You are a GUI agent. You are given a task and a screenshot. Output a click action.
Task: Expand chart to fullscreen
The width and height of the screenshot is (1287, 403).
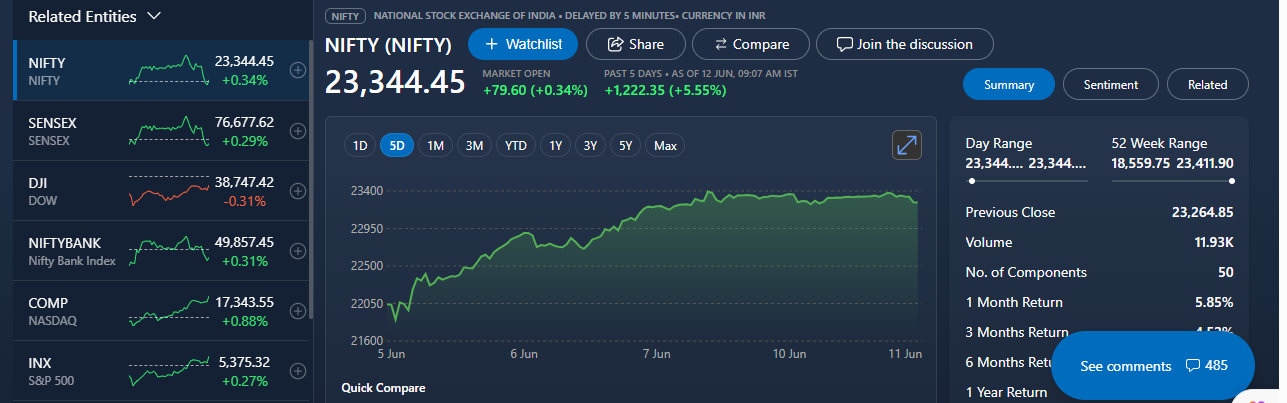pos(906,146)
